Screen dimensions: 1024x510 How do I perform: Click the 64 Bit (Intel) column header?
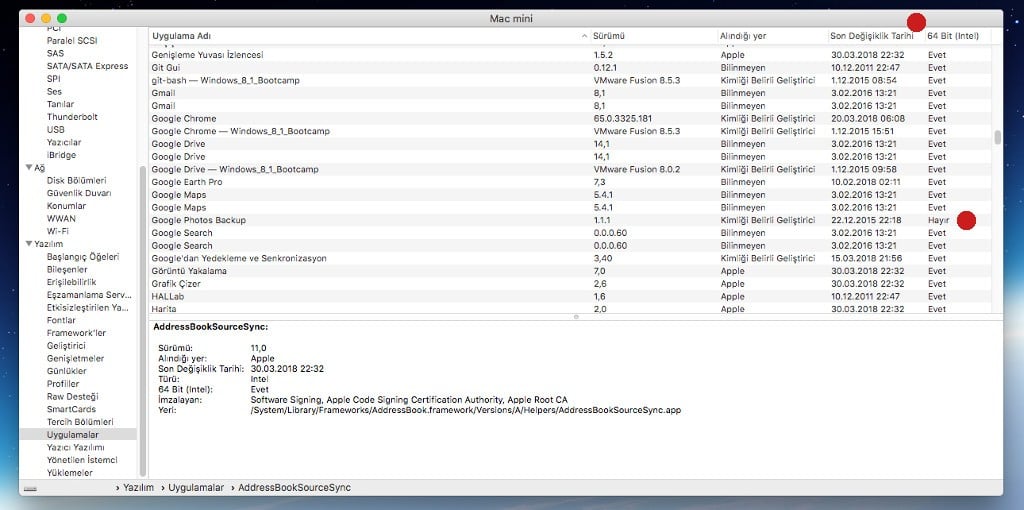click(953, 36)
